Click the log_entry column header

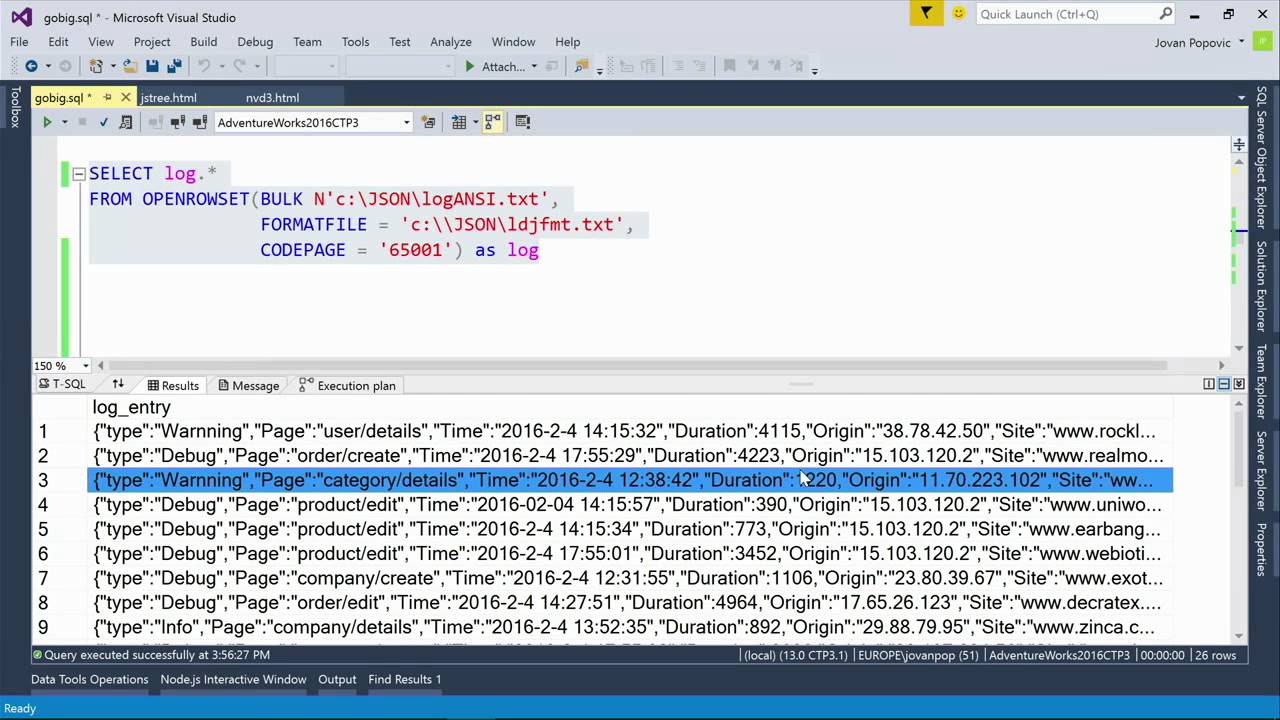[x=131, y=407]
